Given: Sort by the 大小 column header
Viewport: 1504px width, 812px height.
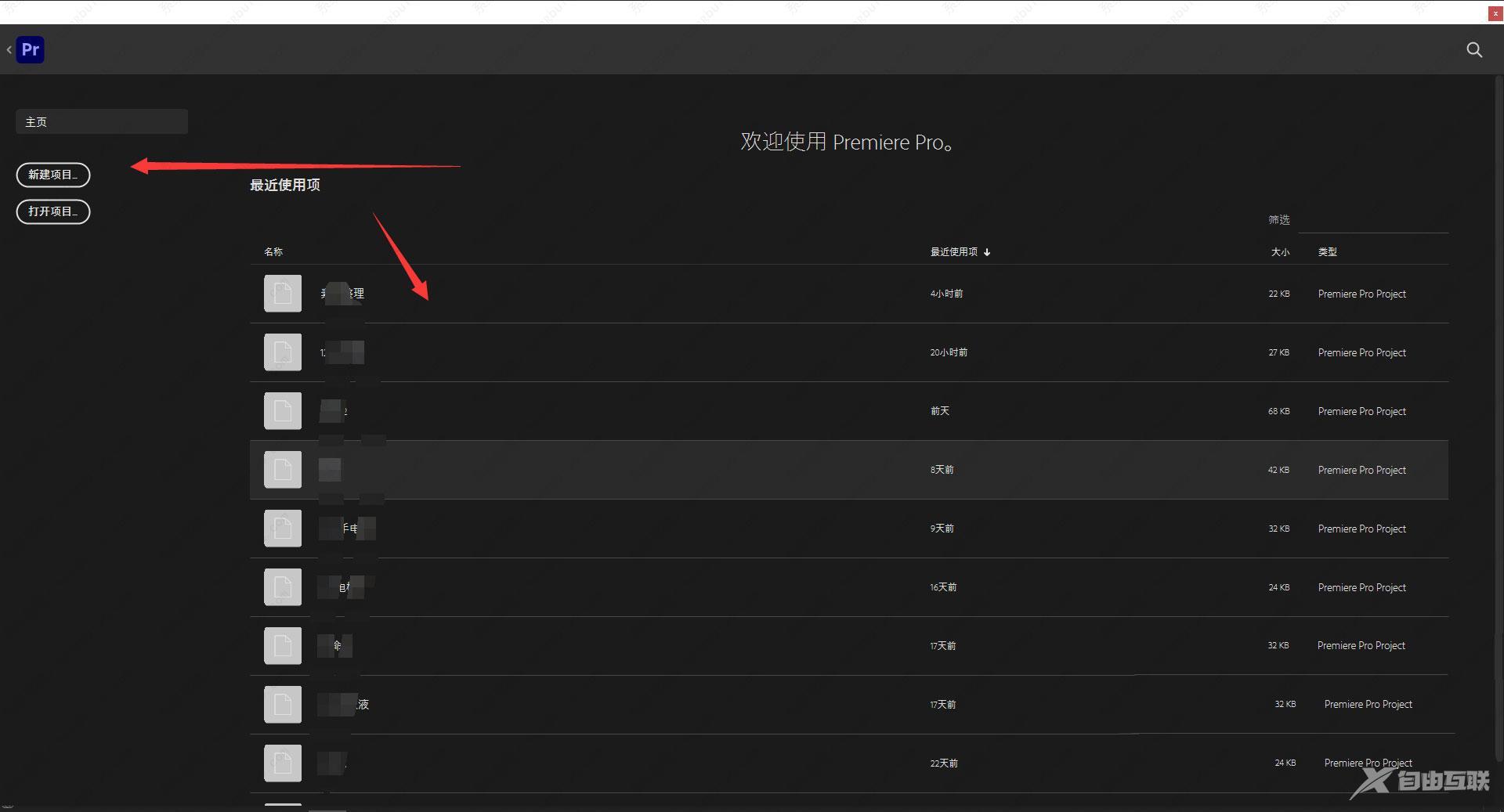Looking at the screenshot, I should coord(1280,251).
